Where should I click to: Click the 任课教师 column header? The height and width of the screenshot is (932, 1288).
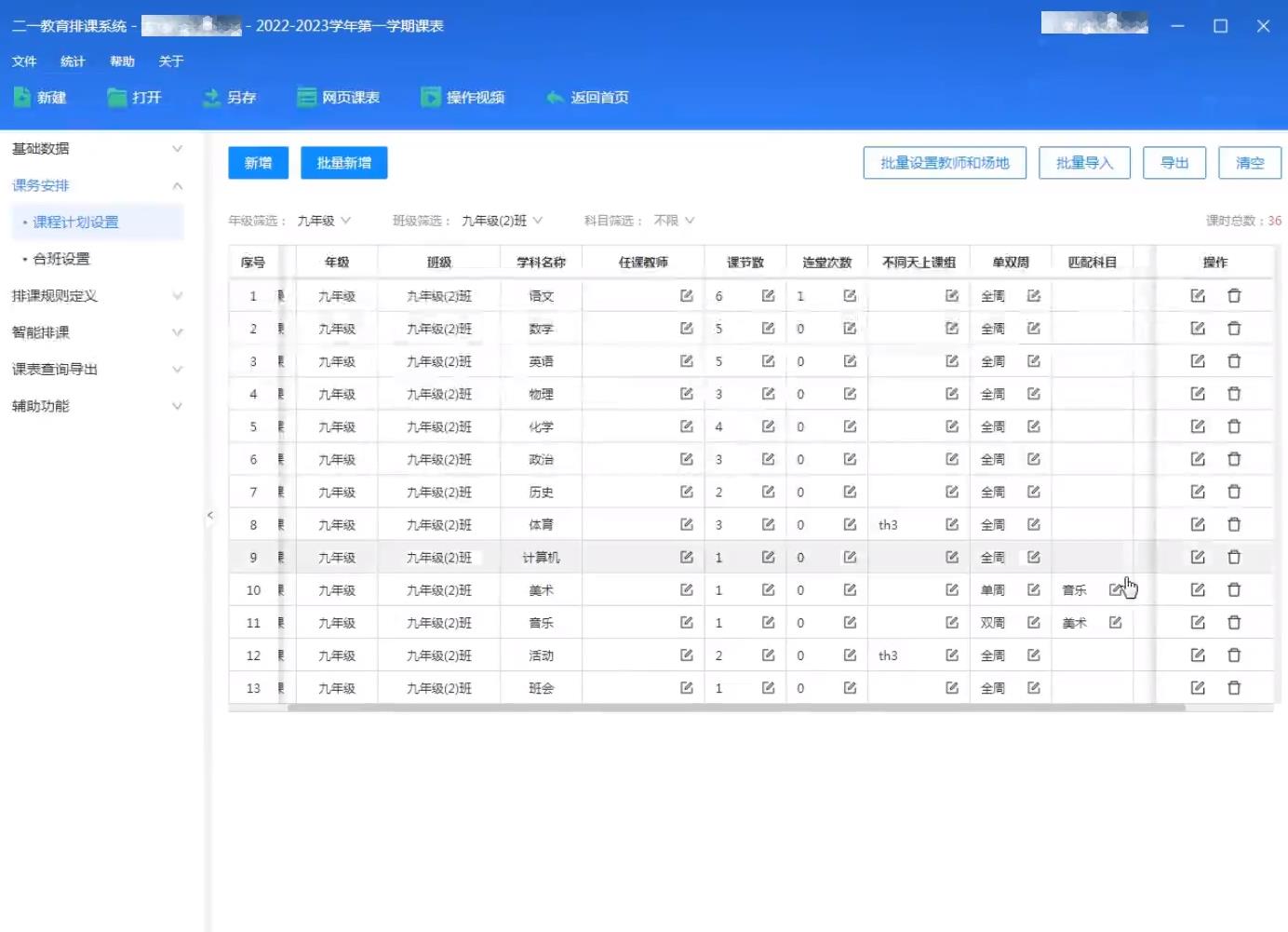point(643,263)
